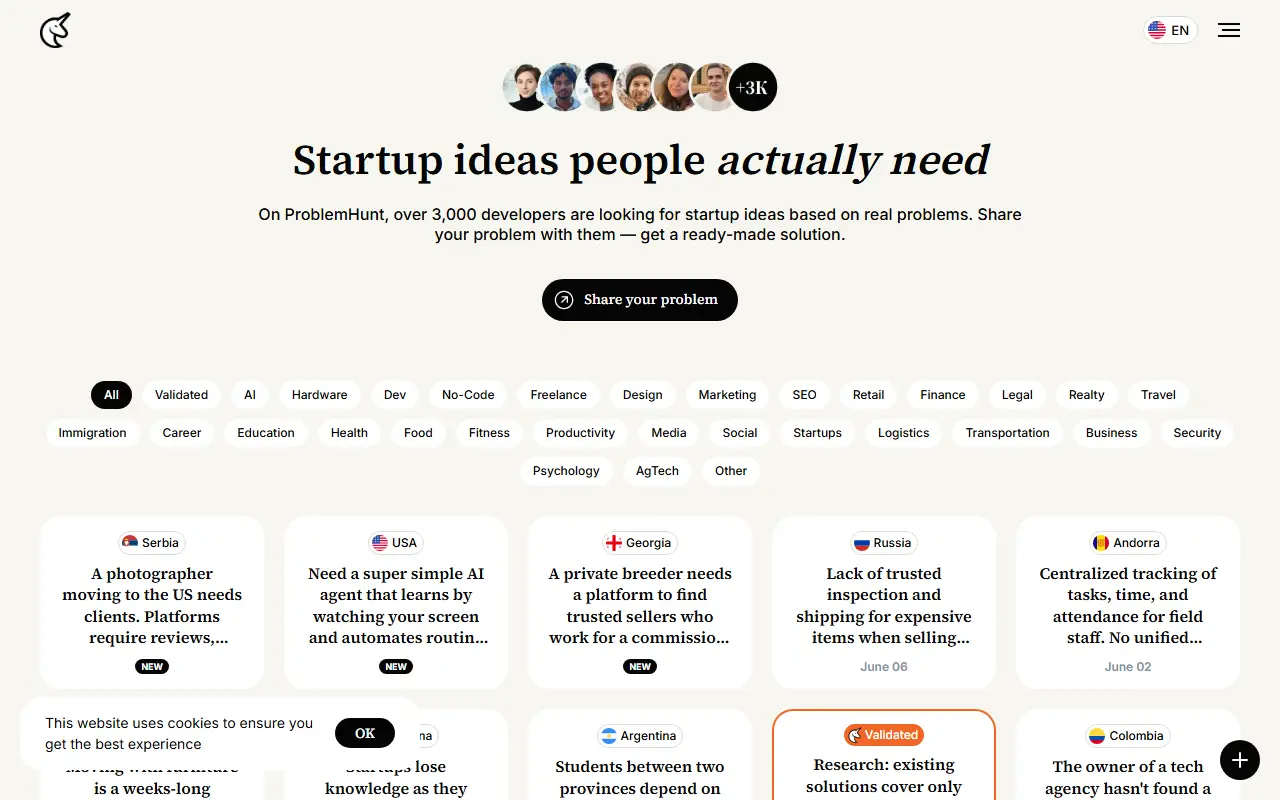Click the Serbia flag country badge

(x=152, y=543)
